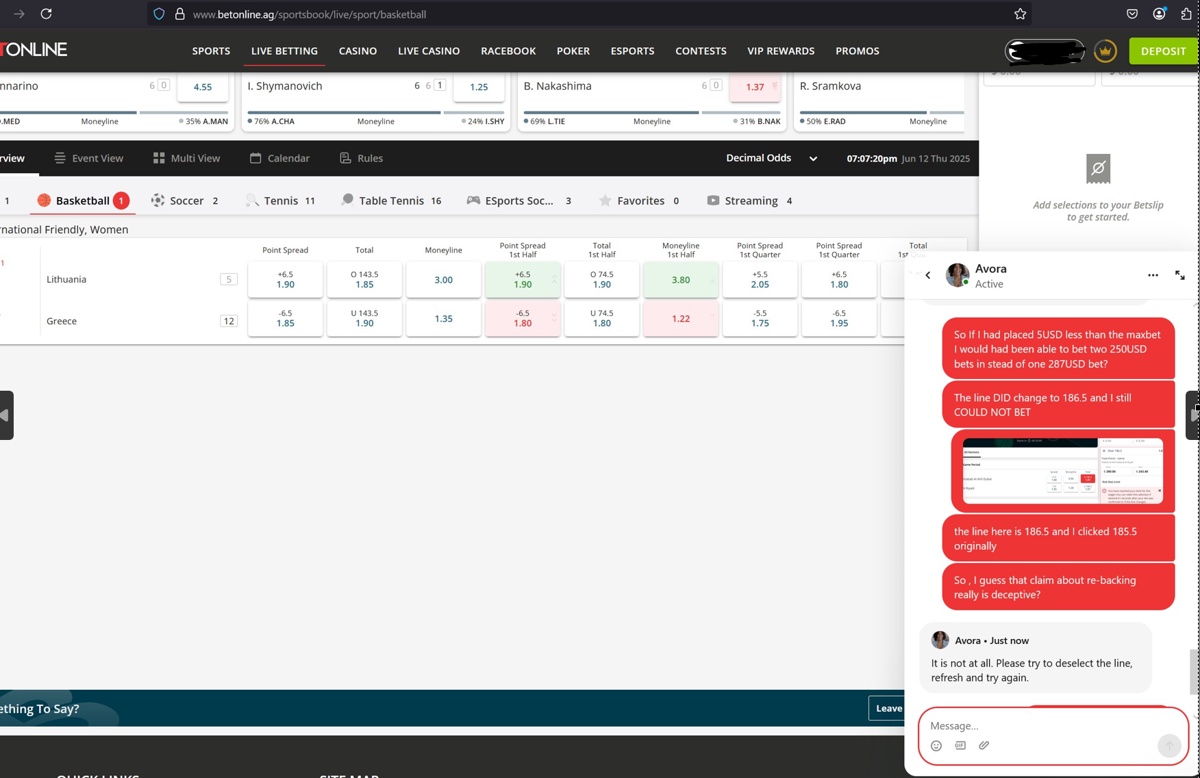Open the GIF picker in chat

click(x=960, y=745)
